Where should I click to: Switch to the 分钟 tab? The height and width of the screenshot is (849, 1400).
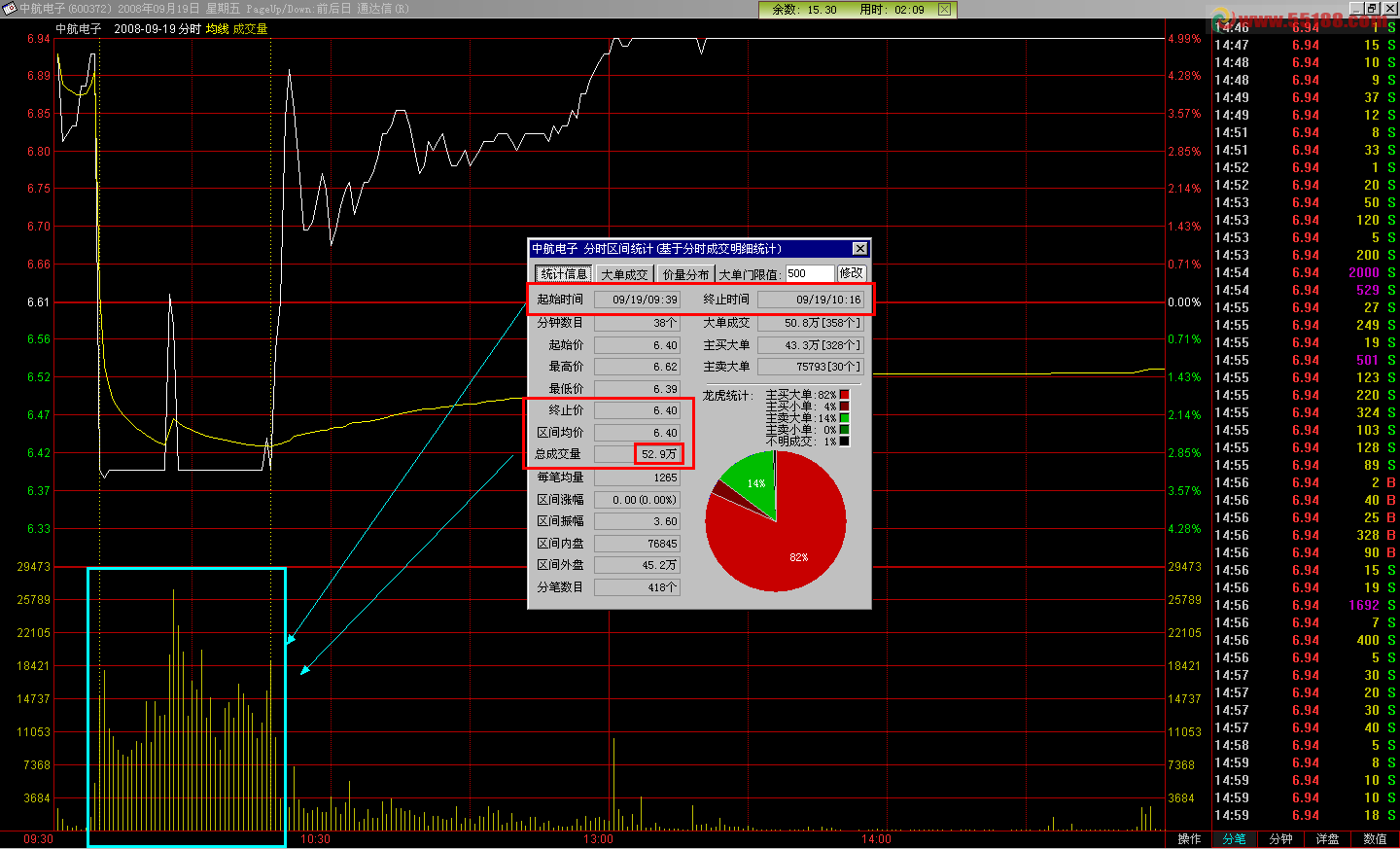(1281, 839)
